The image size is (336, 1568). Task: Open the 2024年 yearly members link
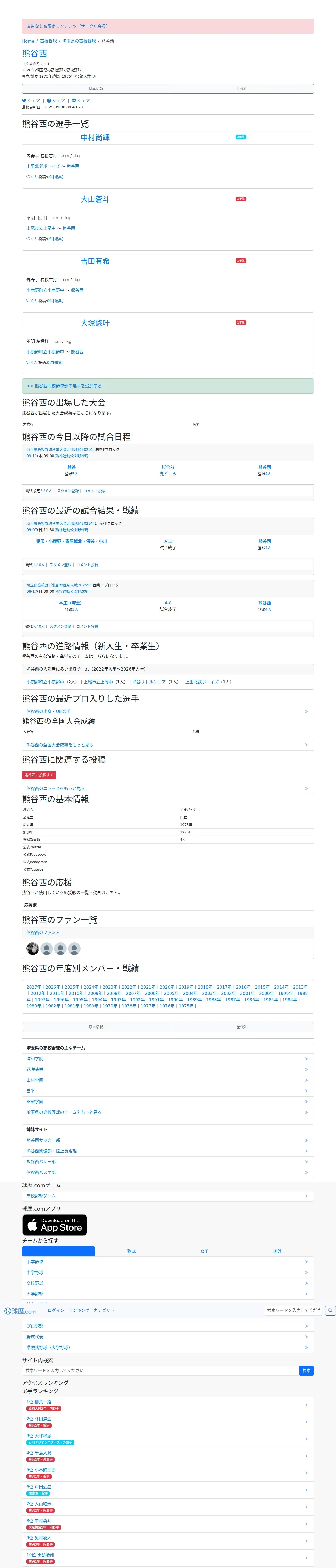pos(91,987)
